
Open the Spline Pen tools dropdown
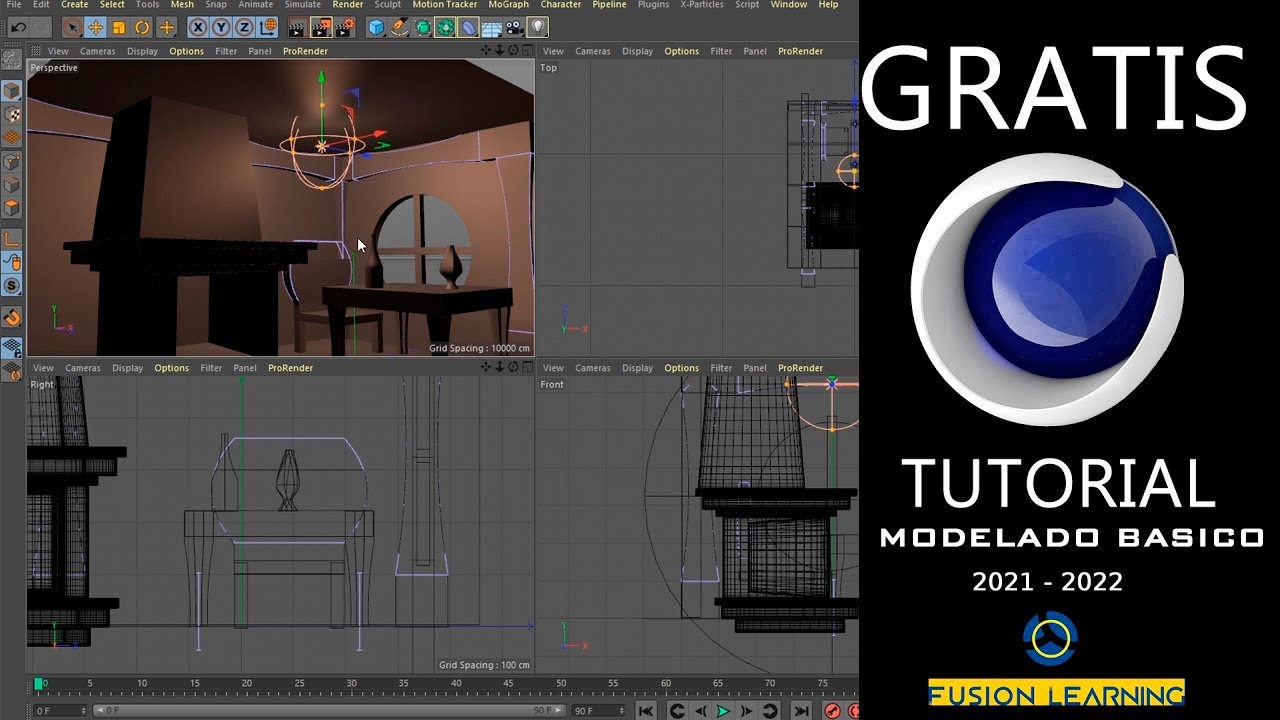(x=399, y=28)
